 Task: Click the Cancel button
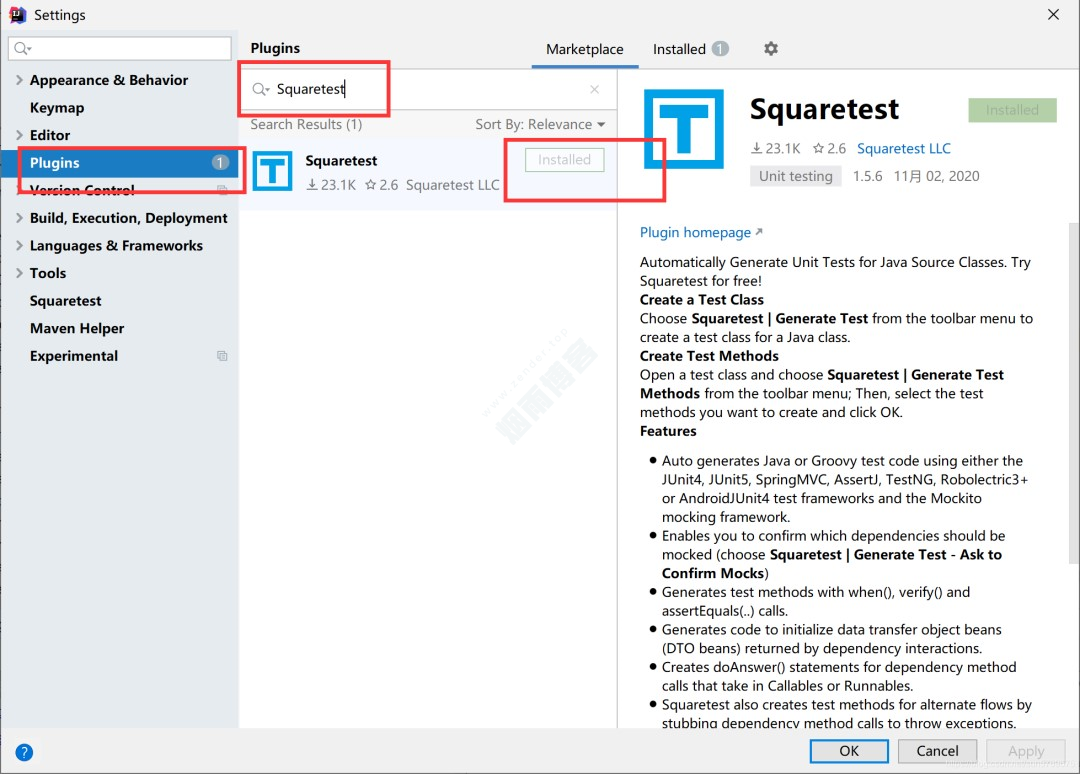point(937,751)
